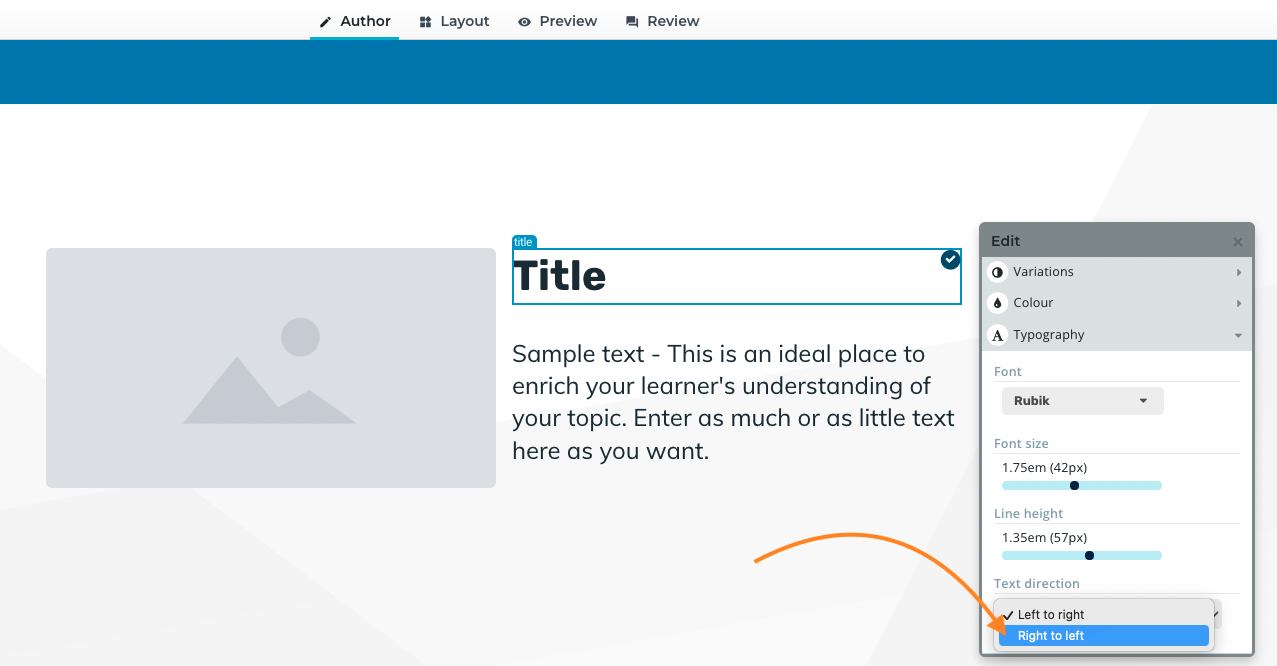
Task: Close the Edit panel
Action: (x=1238, y=242)
